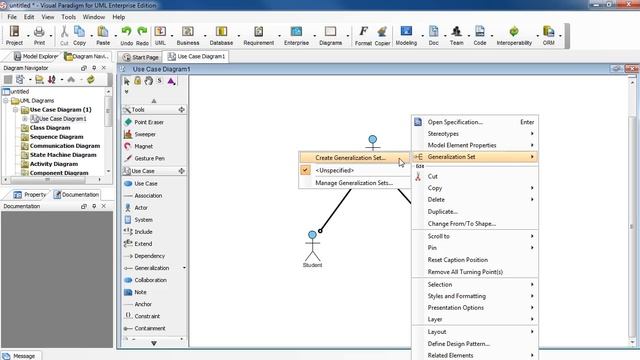Toggle the Unspecified generalization set checkmark
Screen dimensions: 640x360
(305, 170)
